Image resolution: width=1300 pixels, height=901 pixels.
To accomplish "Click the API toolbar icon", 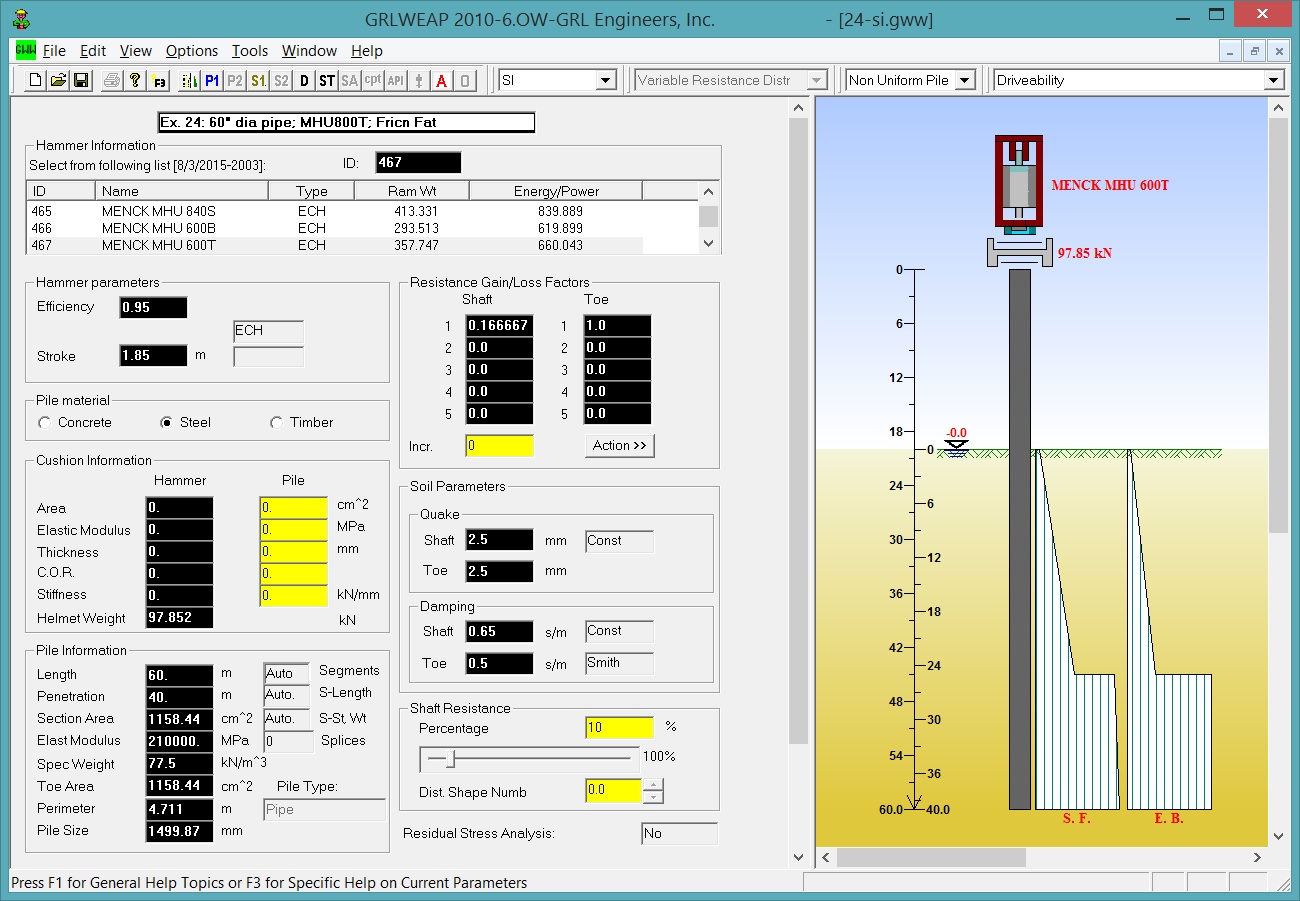I will pyautogui.click(x=396, y=81).
